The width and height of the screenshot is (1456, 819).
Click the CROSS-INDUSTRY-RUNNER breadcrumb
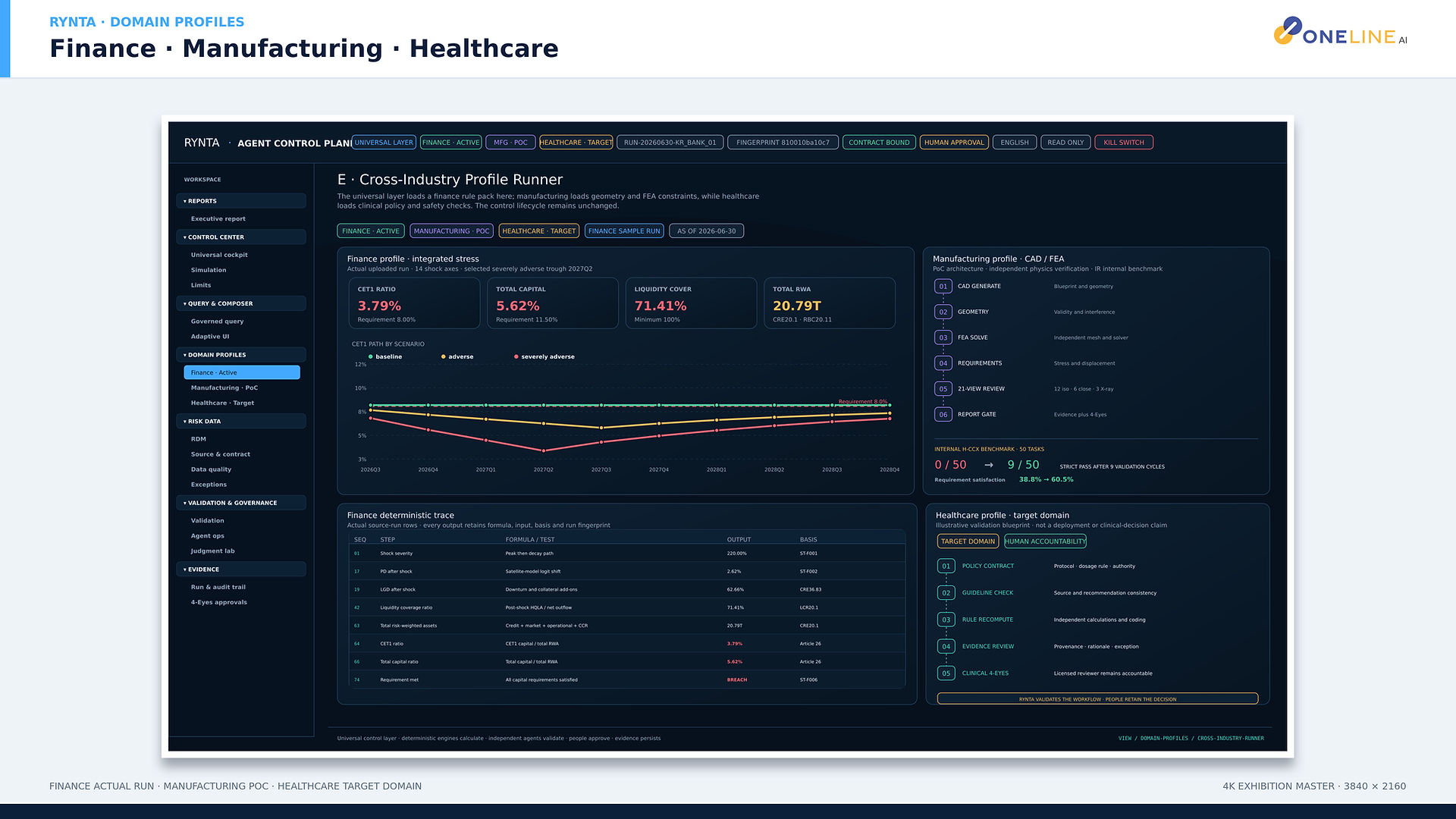pyautogui.click(x=1231, y=739)
